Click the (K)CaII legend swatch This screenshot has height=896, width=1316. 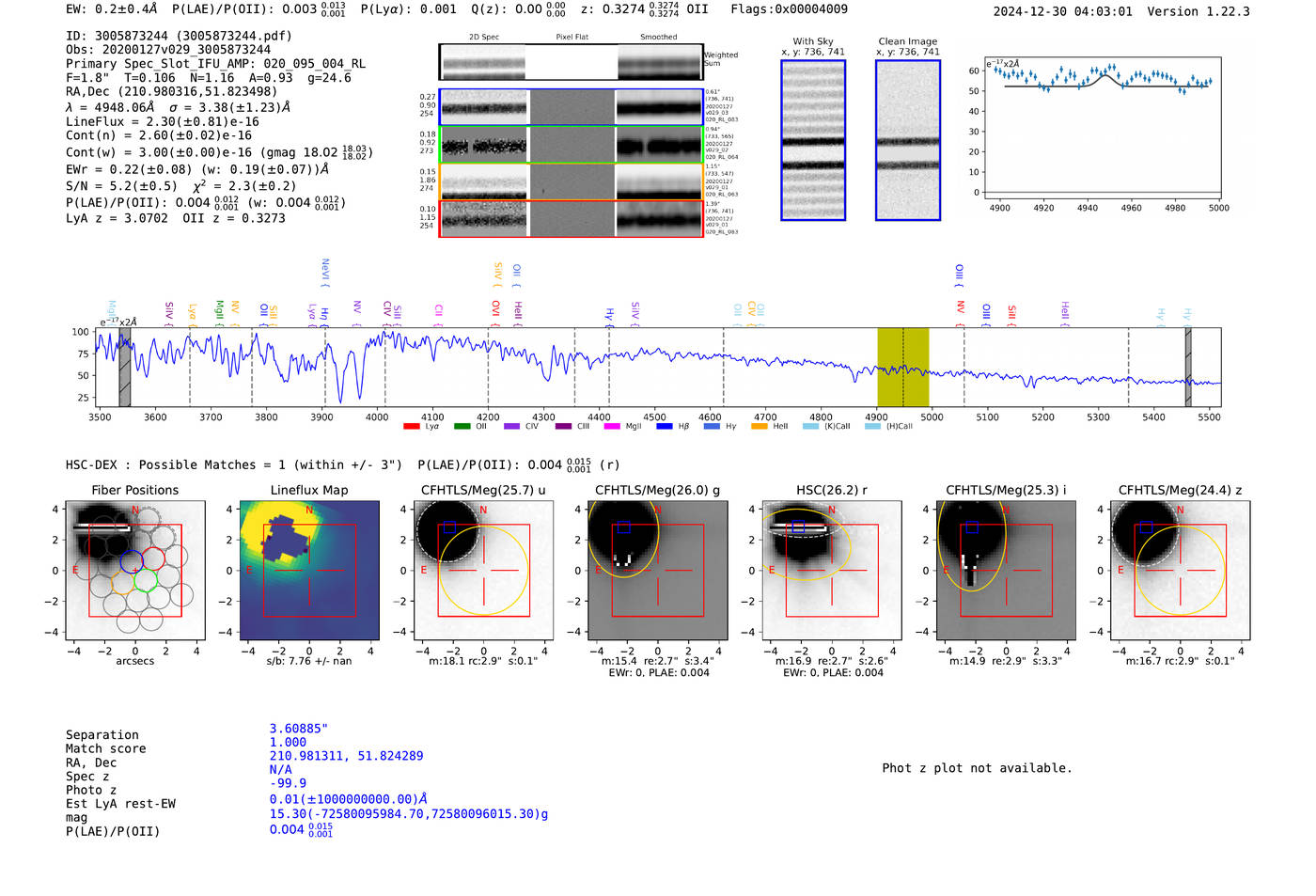[810, 426]
